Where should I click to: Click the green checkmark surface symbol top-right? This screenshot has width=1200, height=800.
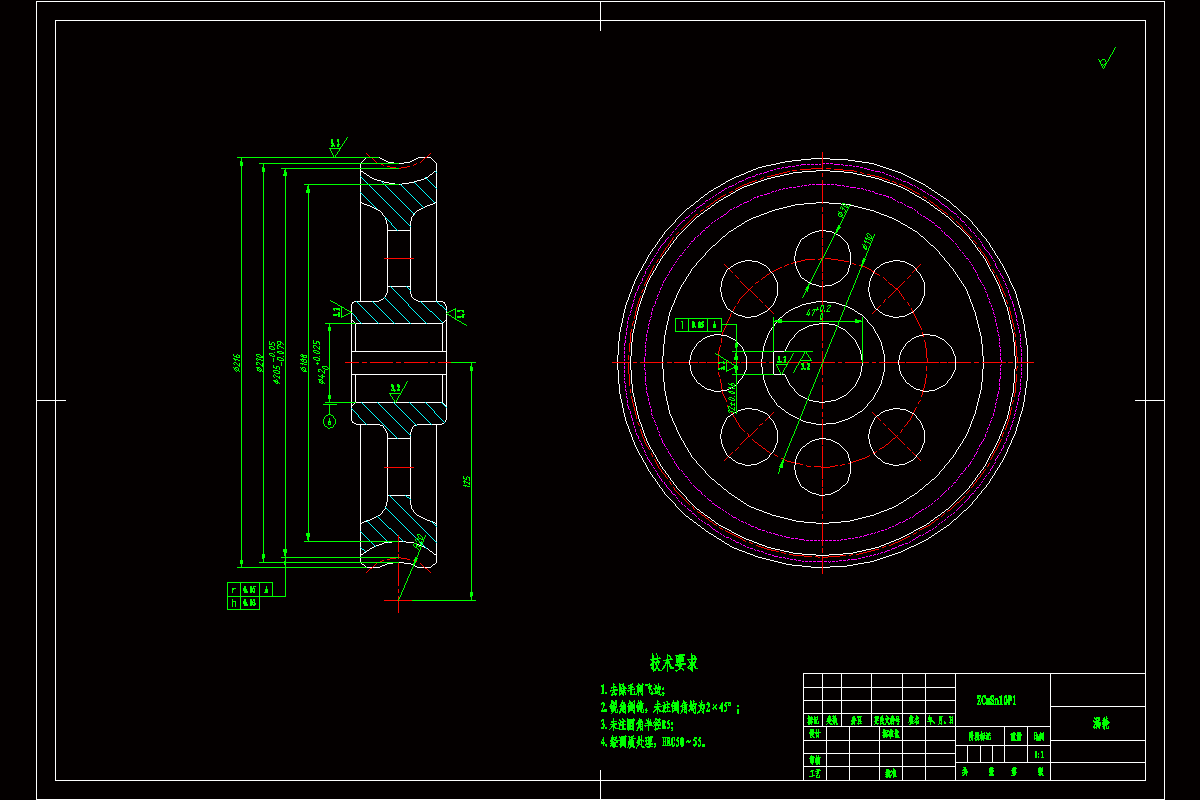coord(1106,59)
